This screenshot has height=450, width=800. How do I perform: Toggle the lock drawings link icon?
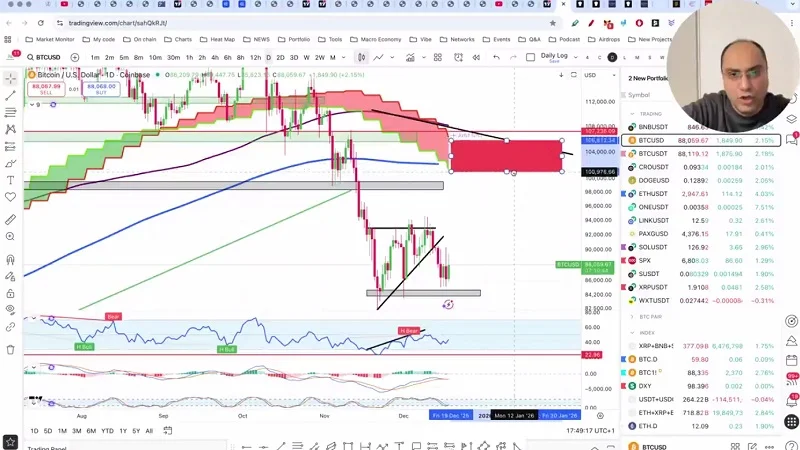tap(11, 327)
